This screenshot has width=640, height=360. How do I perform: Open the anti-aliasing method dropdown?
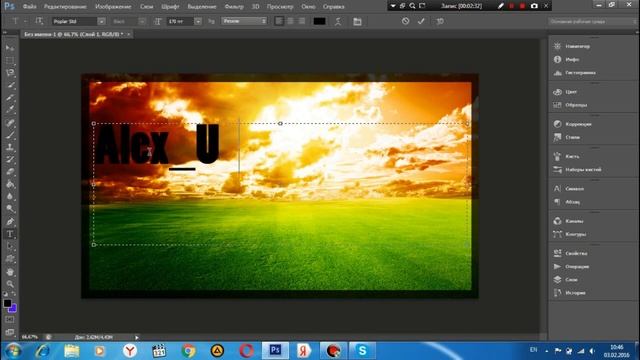pos(244,21)
